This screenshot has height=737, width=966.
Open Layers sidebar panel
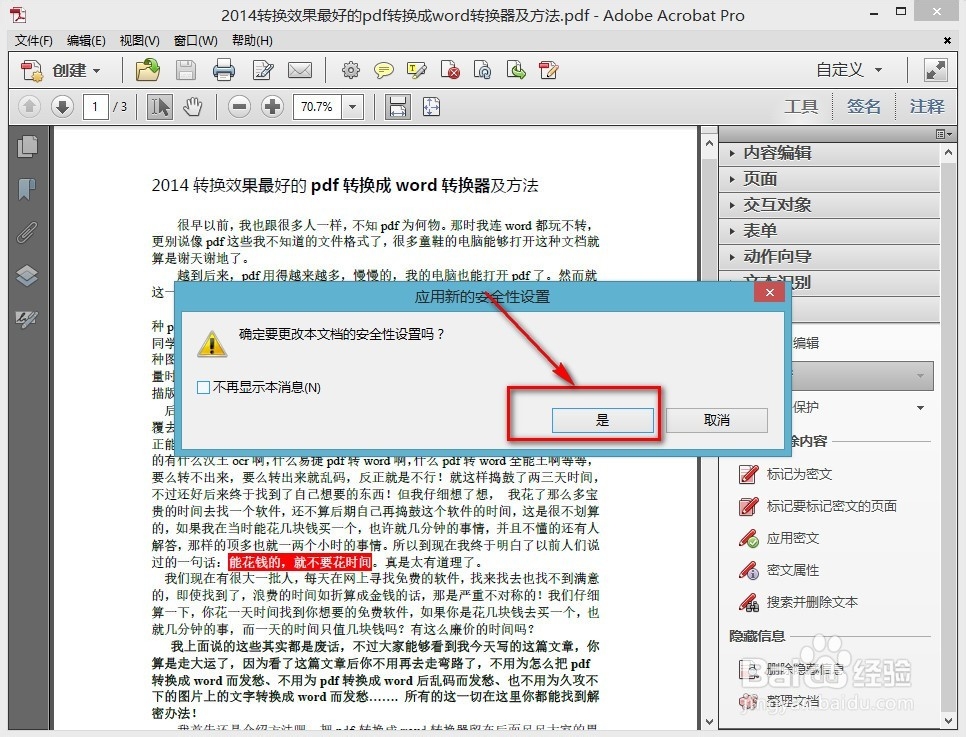pos(27,275)
